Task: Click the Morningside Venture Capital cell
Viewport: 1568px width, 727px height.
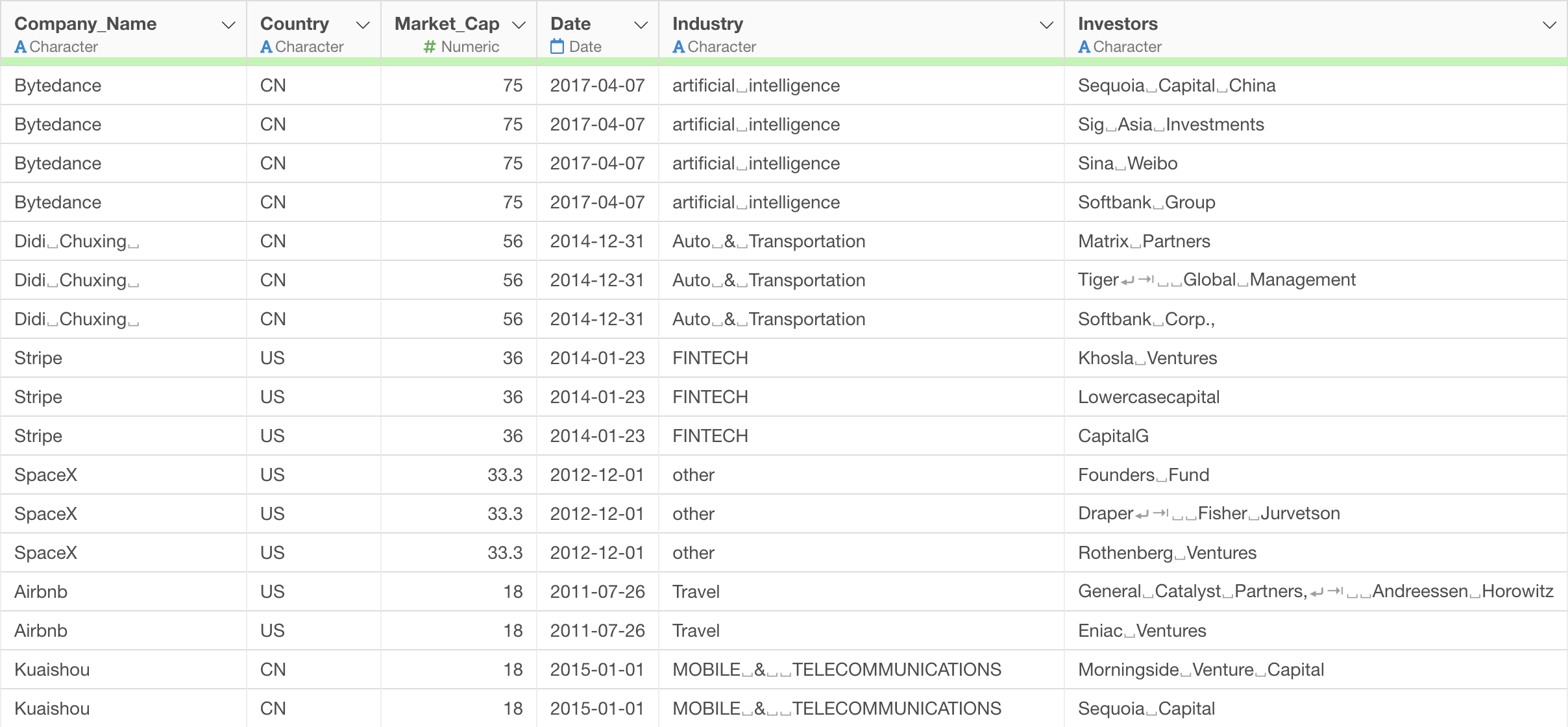Action: (1316, 669)
